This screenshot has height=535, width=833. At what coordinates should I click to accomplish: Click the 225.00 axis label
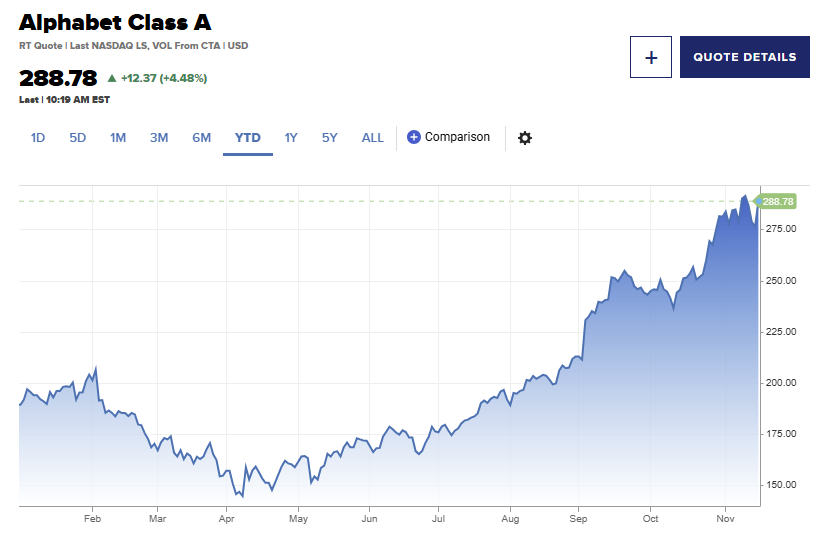click(780, 332)
